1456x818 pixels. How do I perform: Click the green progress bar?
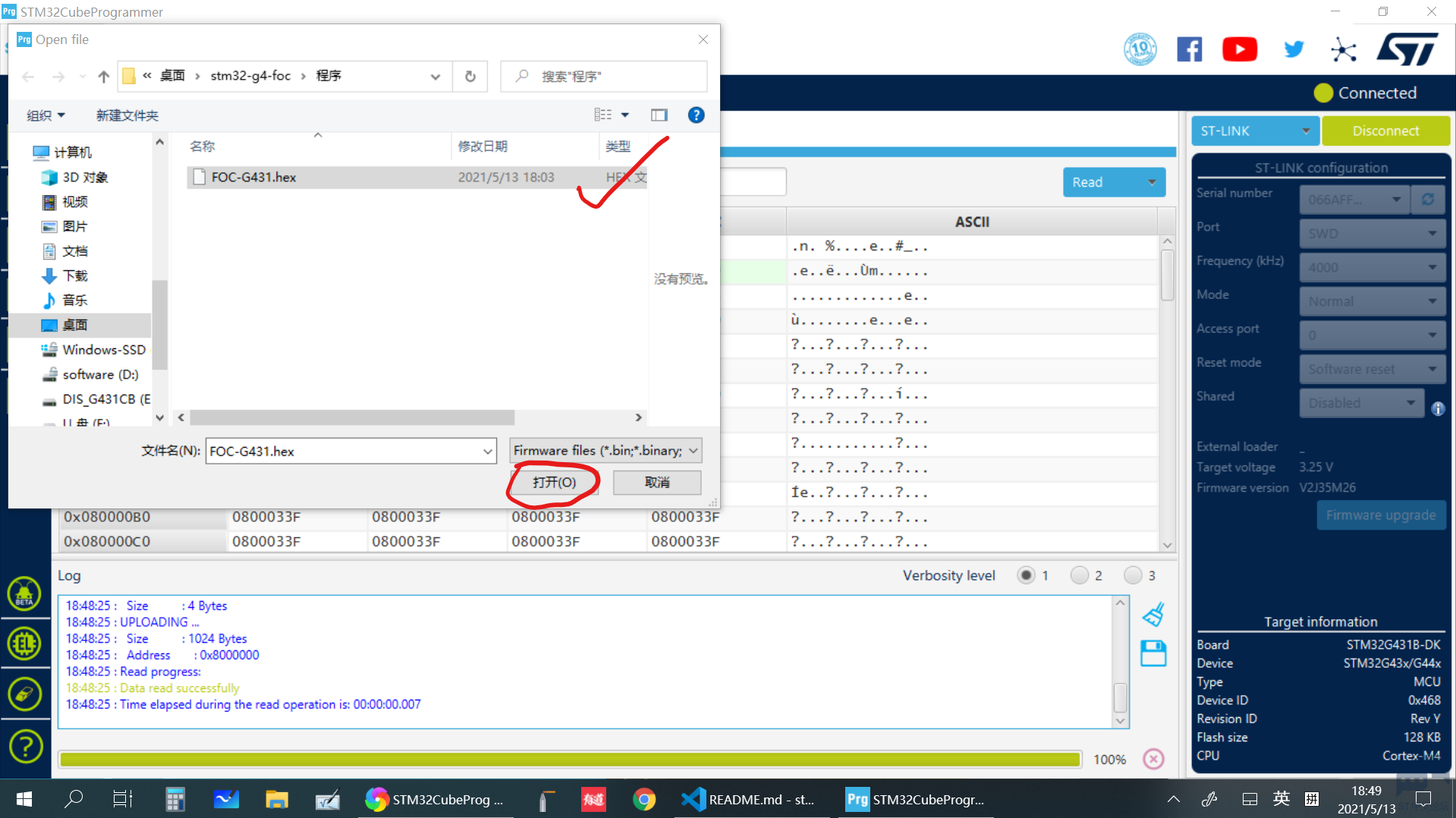pyautogui.click(x=570, y=760)
